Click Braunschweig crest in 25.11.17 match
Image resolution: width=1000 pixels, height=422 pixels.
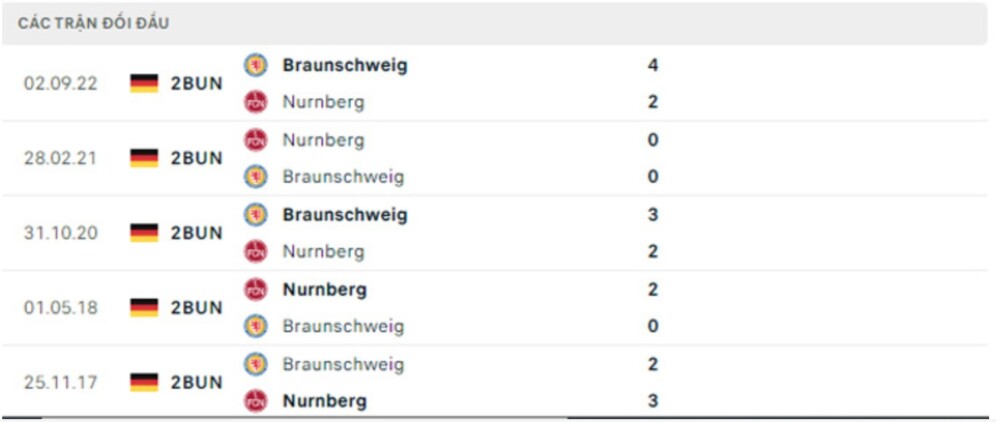(256, 364)
